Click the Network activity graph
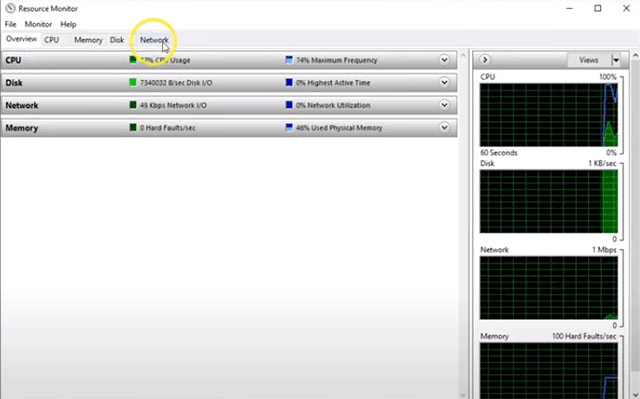The width and height of the screenshot is (640, 399). point(549,288)
